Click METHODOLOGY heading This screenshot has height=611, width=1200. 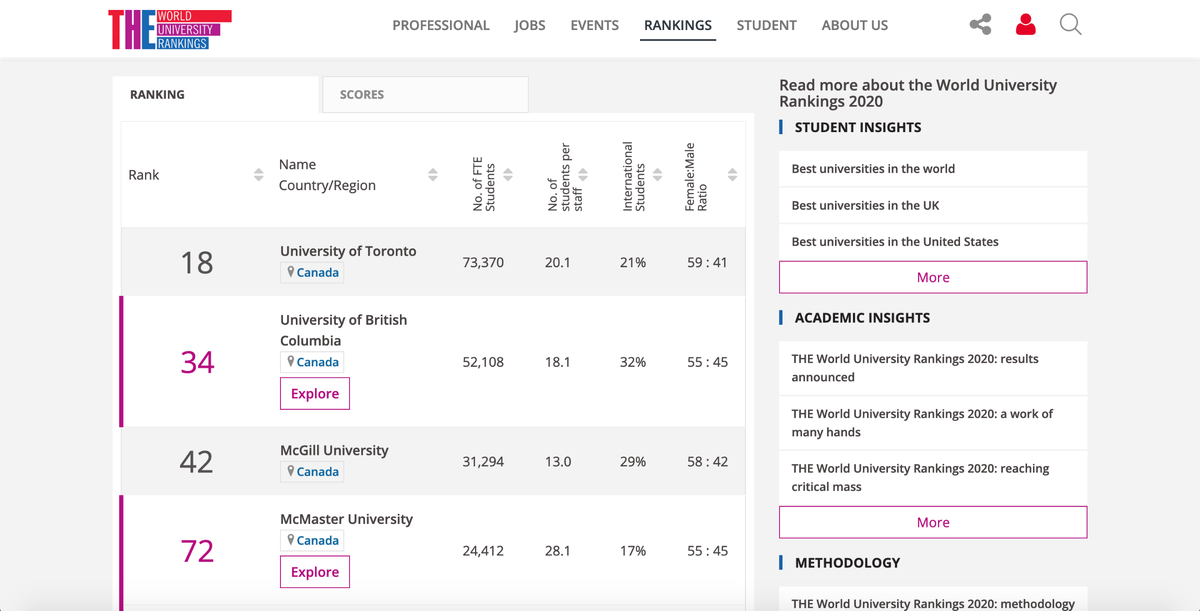847,563
